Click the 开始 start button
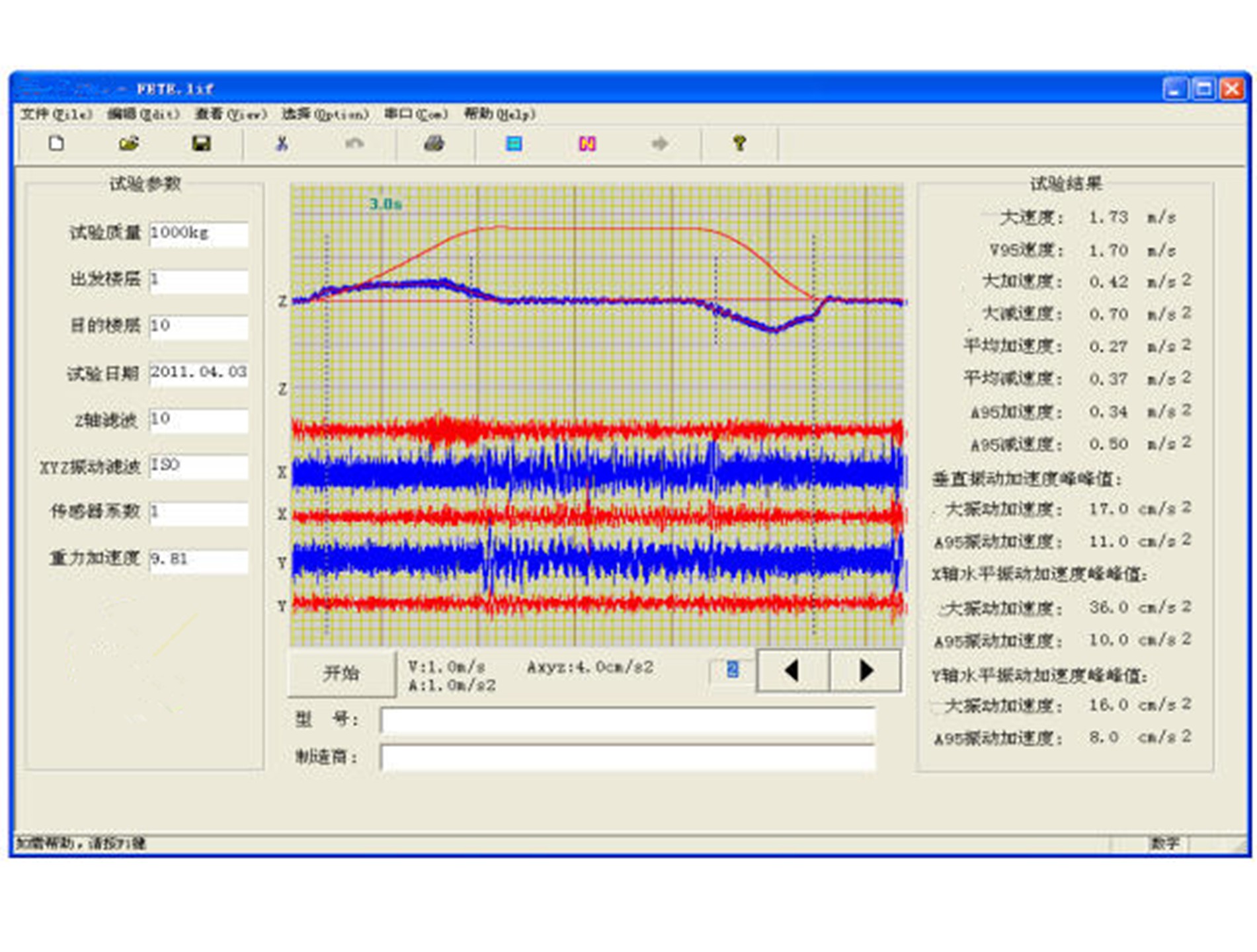Screen dimensions: 1257x952 [343, 673]
